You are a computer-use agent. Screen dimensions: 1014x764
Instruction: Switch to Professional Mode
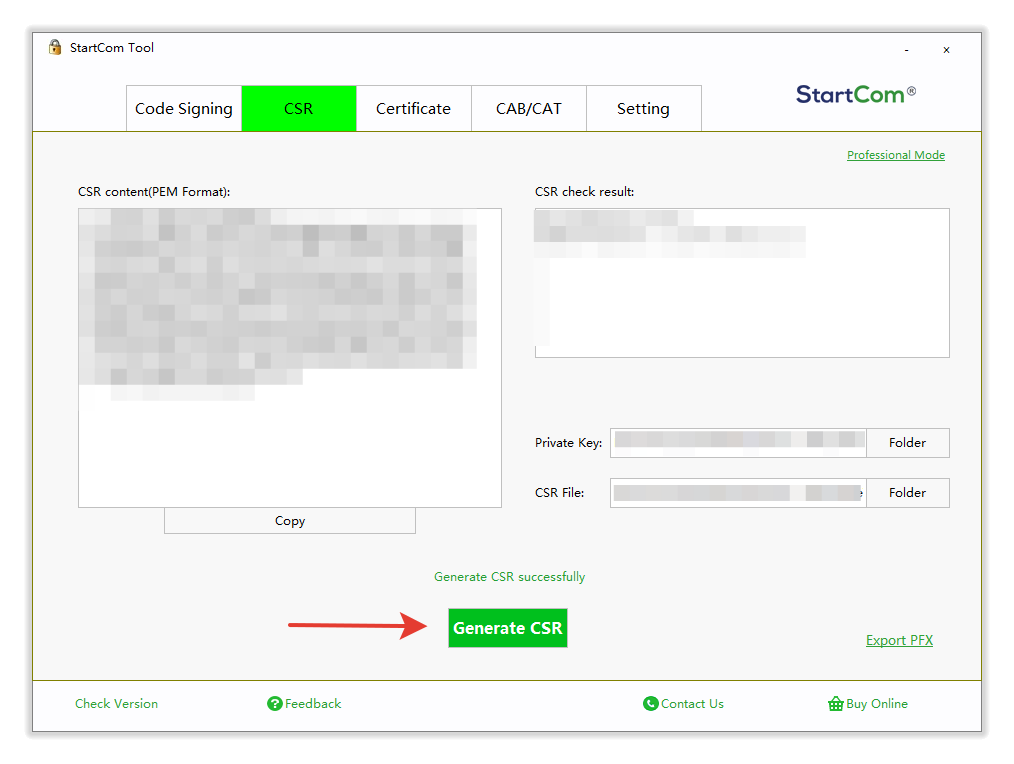click(896, 155)
